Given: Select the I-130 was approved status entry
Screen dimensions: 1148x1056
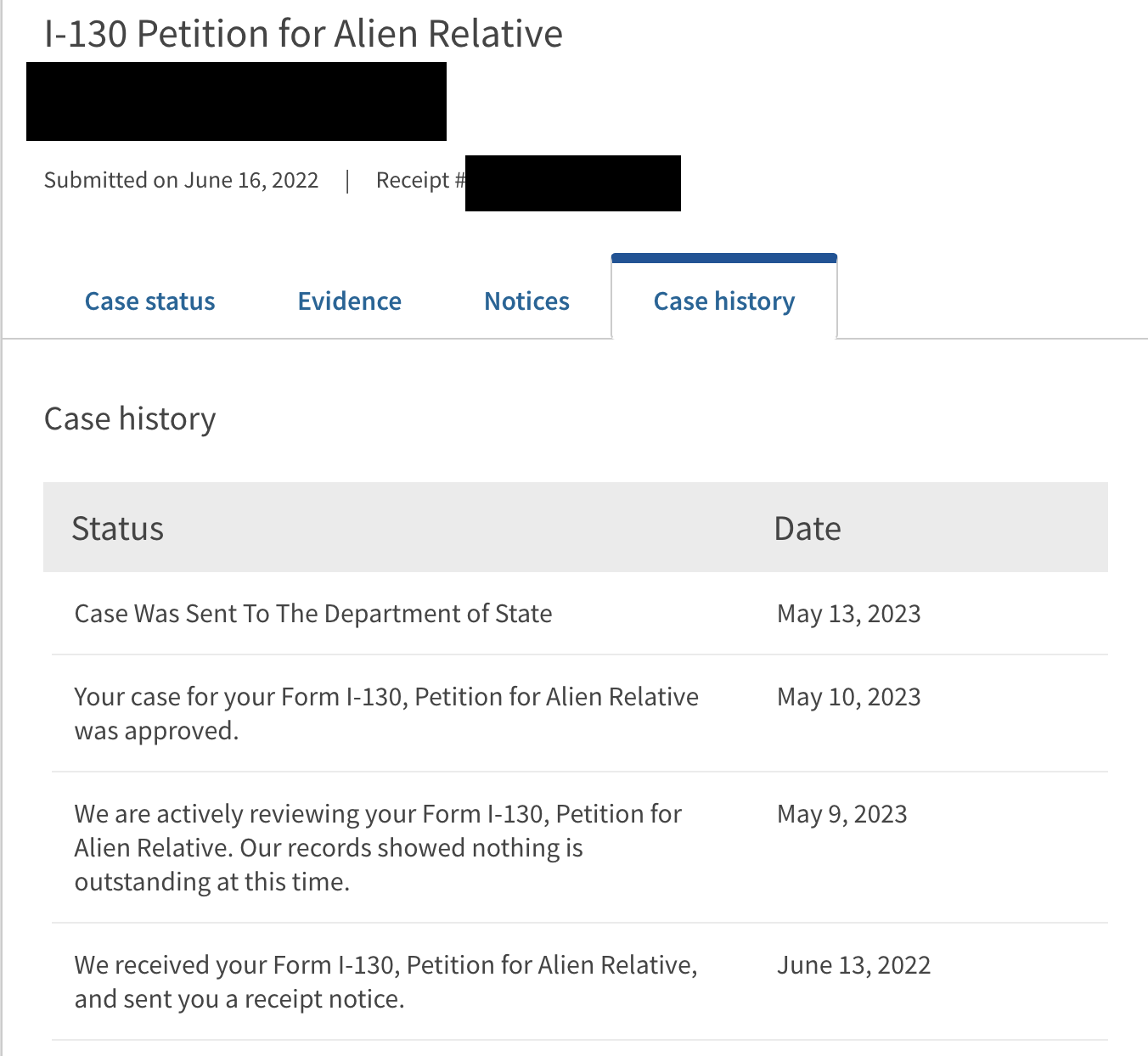Looking at the screenshot, I should coord(386,713).
